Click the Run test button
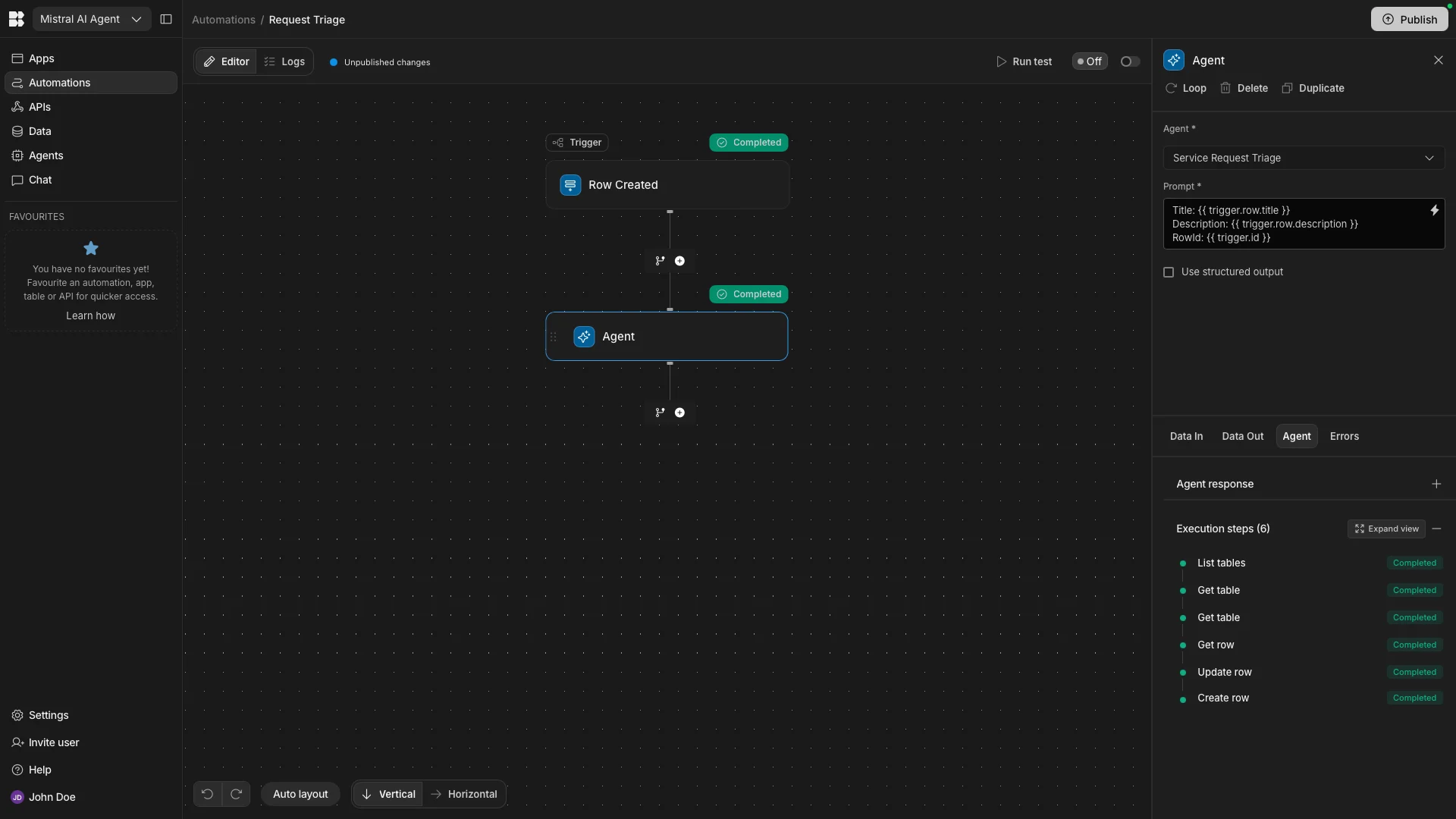 pos(1024,61)
